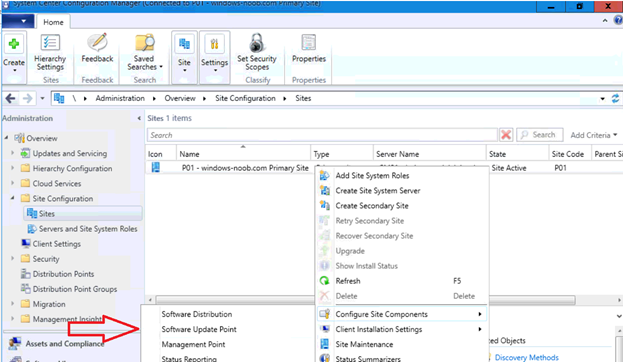Go forward with the navigation arrow
623x362 pixels.
27,99
